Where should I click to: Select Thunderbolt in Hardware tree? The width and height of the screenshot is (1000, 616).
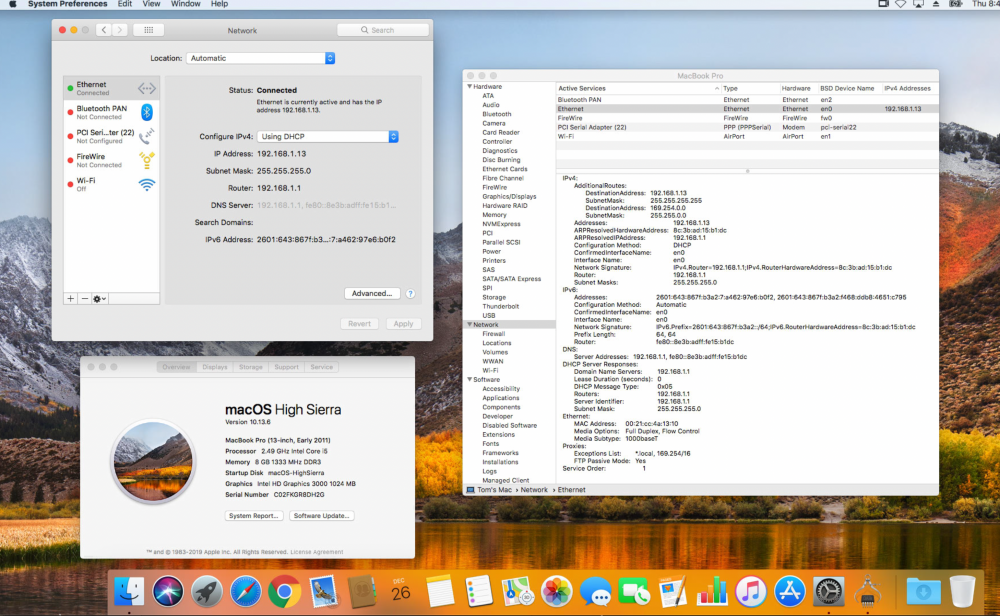(501, 307)
